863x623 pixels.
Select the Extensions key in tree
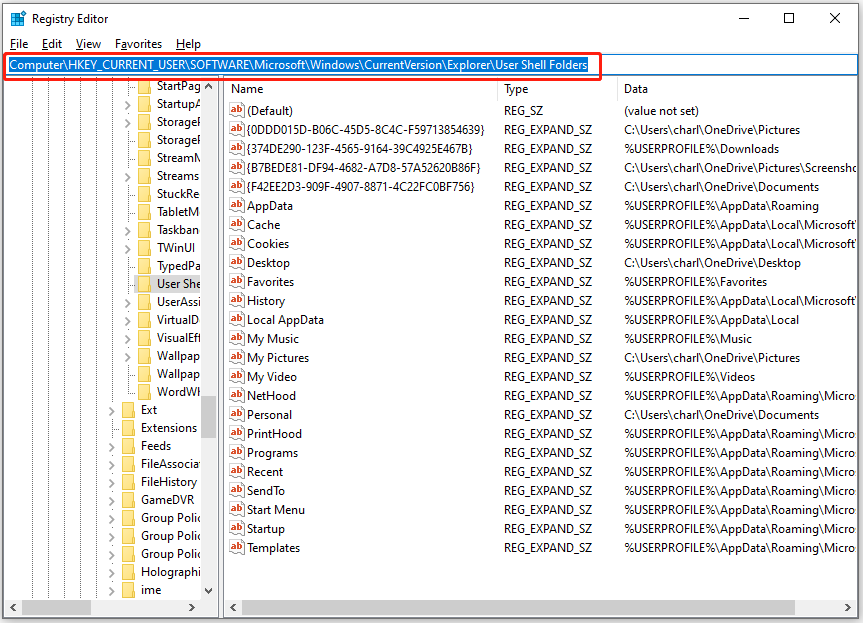tap(168, 428)
